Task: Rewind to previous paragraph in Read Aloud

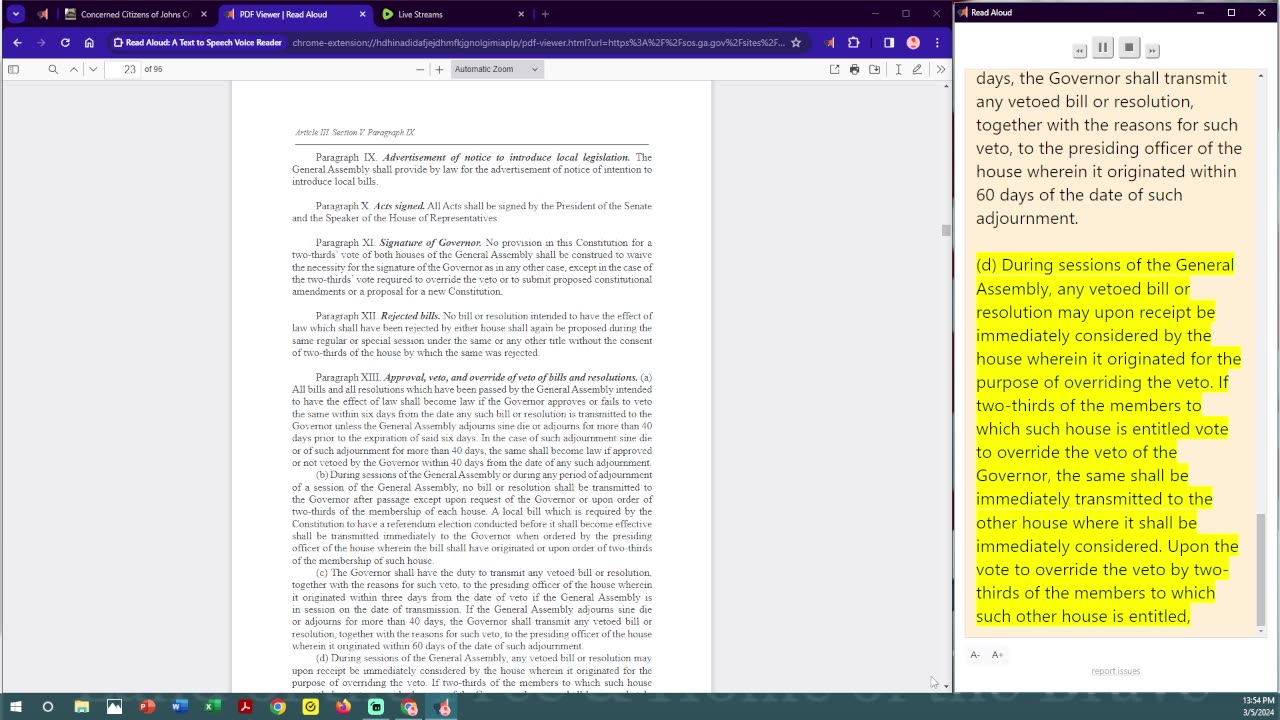Action: pyautogui.click(x=1080, y=50)
